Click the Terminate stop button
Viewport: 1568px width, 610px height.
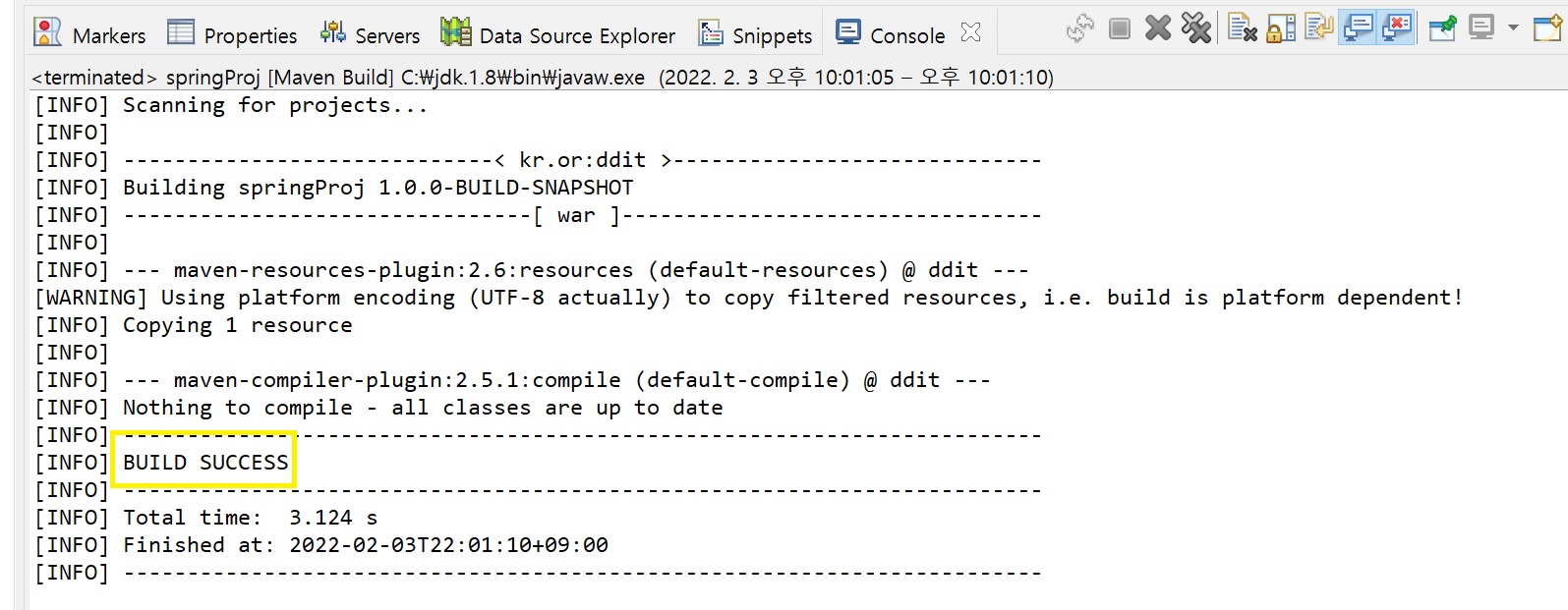click(1119, 28)
